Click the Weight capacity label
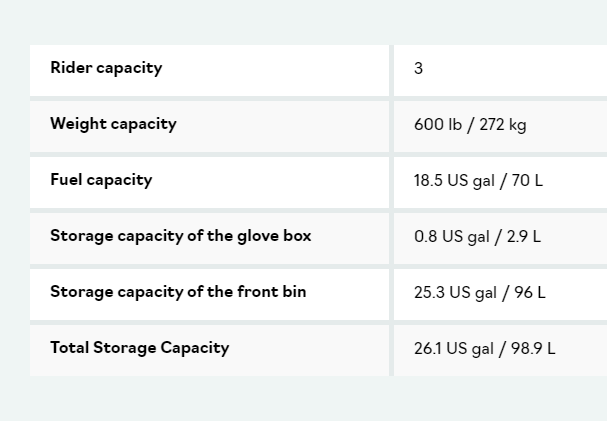This screenshot has width=607, height=421. pos(113,124)
